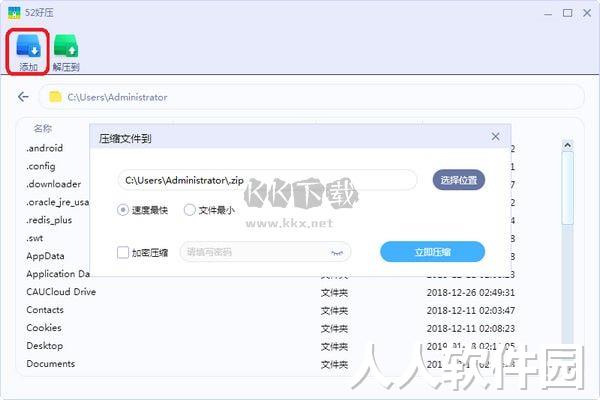Click the C:\Users\Administrator address bar
Image resolution: width=600 pixels, height=400 pixels.
pyautogui.click(x=311, y=97)
